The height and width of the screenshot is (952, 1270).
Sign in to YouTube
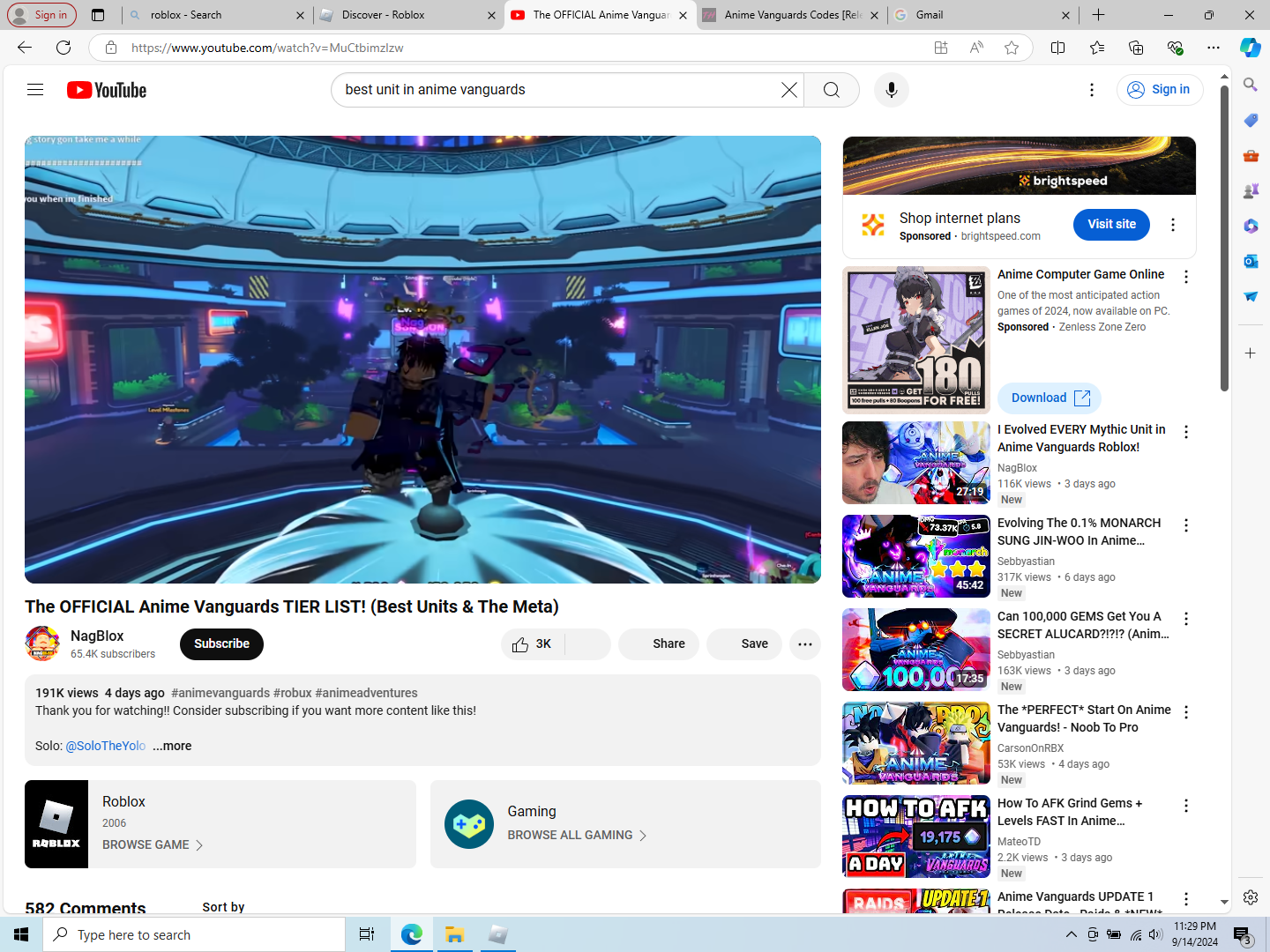pos(1160,90)
